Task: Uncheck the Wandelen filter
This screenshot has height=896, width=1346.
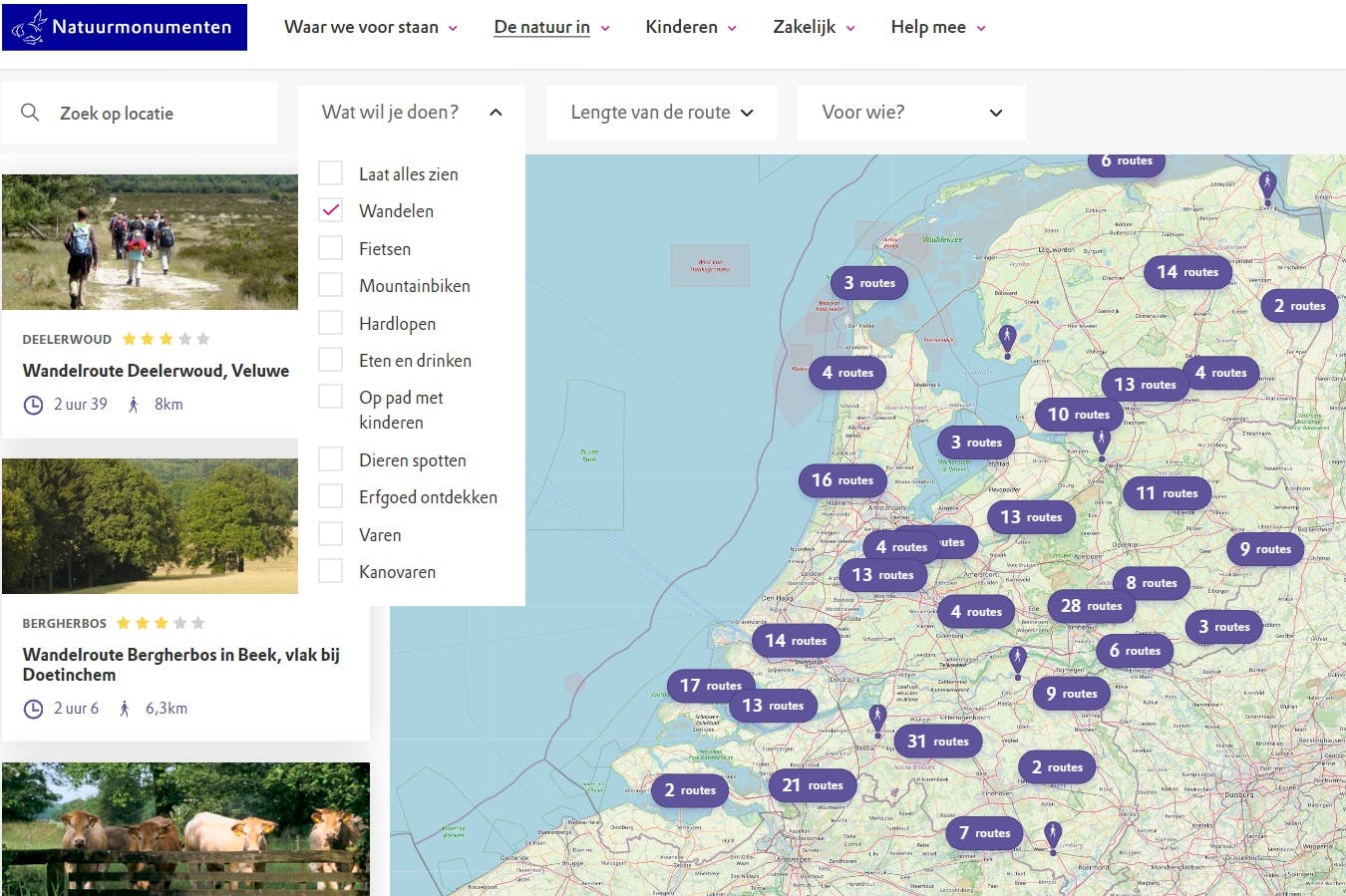Action: coord(330,209)
